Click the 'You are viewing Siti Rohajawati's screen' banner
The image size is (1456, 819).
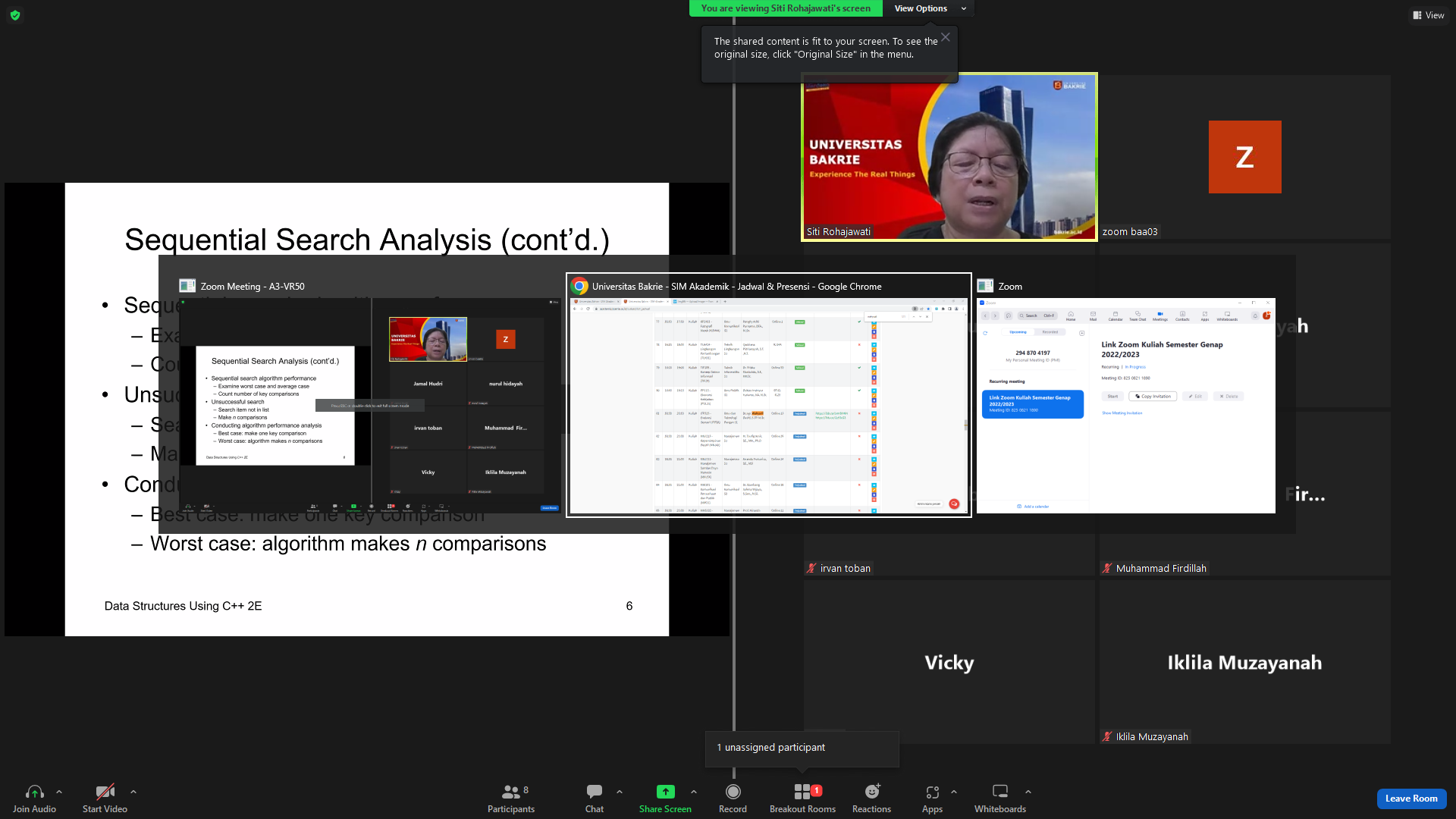pos(786,8)
